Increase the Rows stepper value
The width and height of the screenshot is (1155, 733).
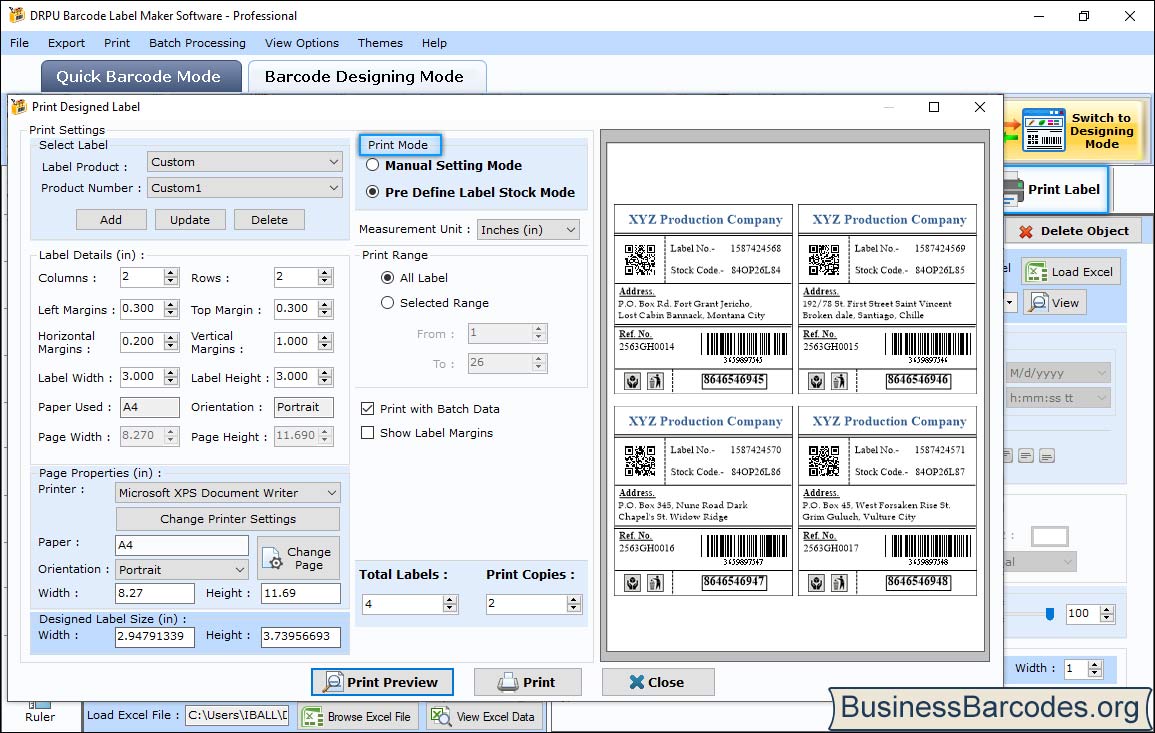(325, 273)
